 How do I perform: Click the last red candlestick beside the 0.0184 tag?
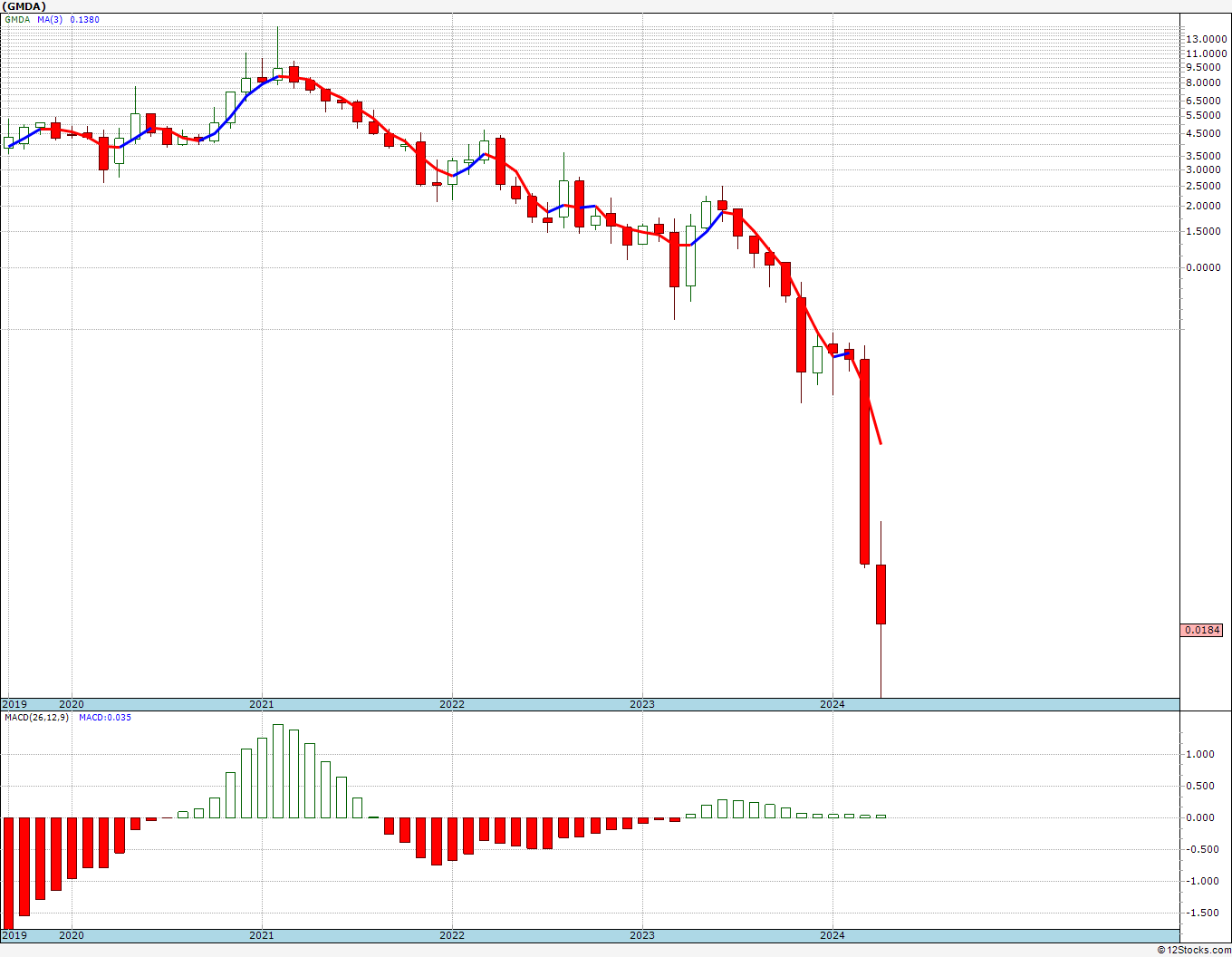tap(881, 594)
